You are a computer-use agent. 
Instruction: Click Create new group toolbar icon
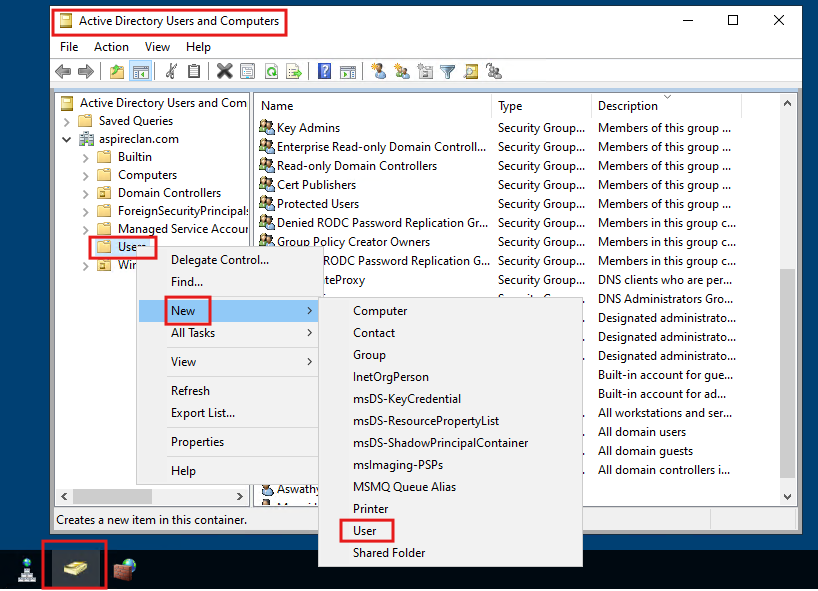(x=402, y=71)
